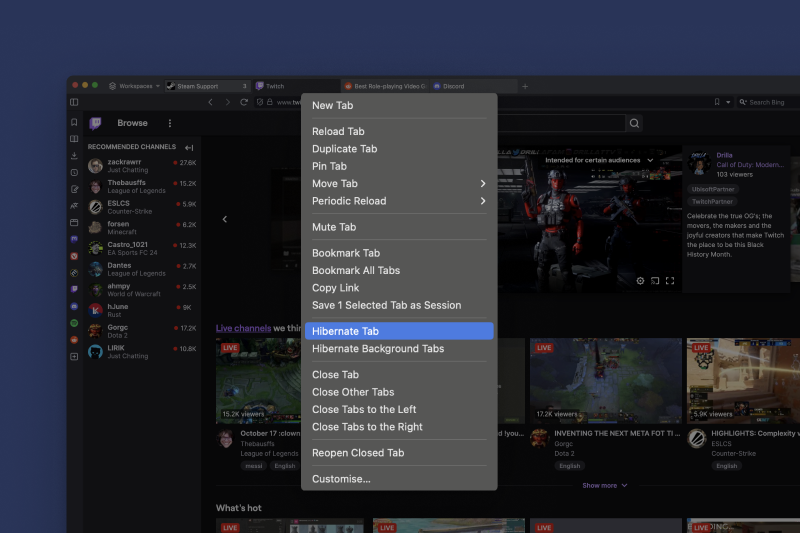
Task: Click the Search Bing field
Action: pos(768,102)
